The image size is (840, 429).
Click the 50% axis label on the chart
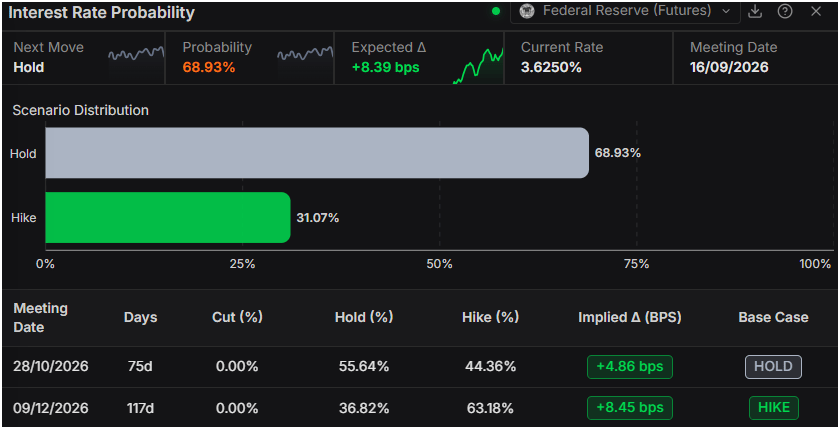[439, 264]
